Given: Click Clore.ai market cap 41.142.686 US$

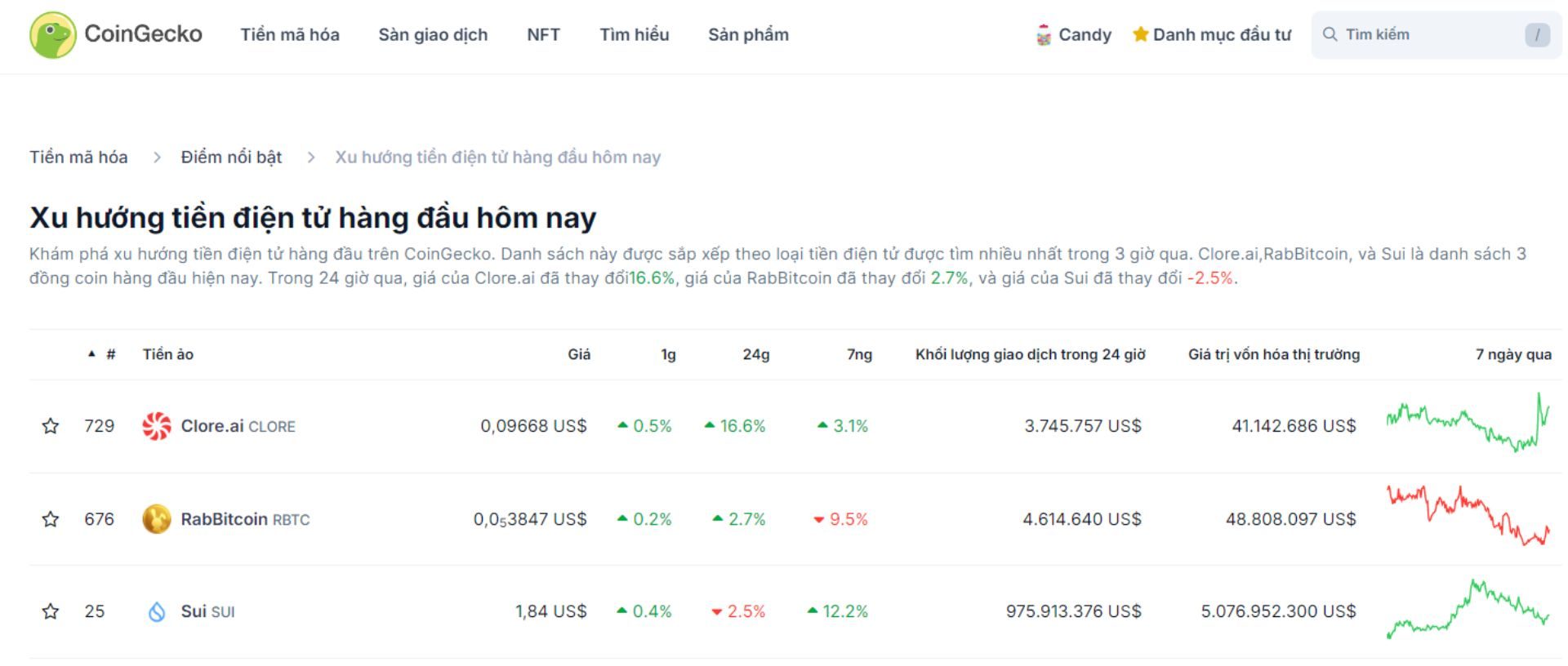Looking at the screenshot, I should coord(1294,426).
